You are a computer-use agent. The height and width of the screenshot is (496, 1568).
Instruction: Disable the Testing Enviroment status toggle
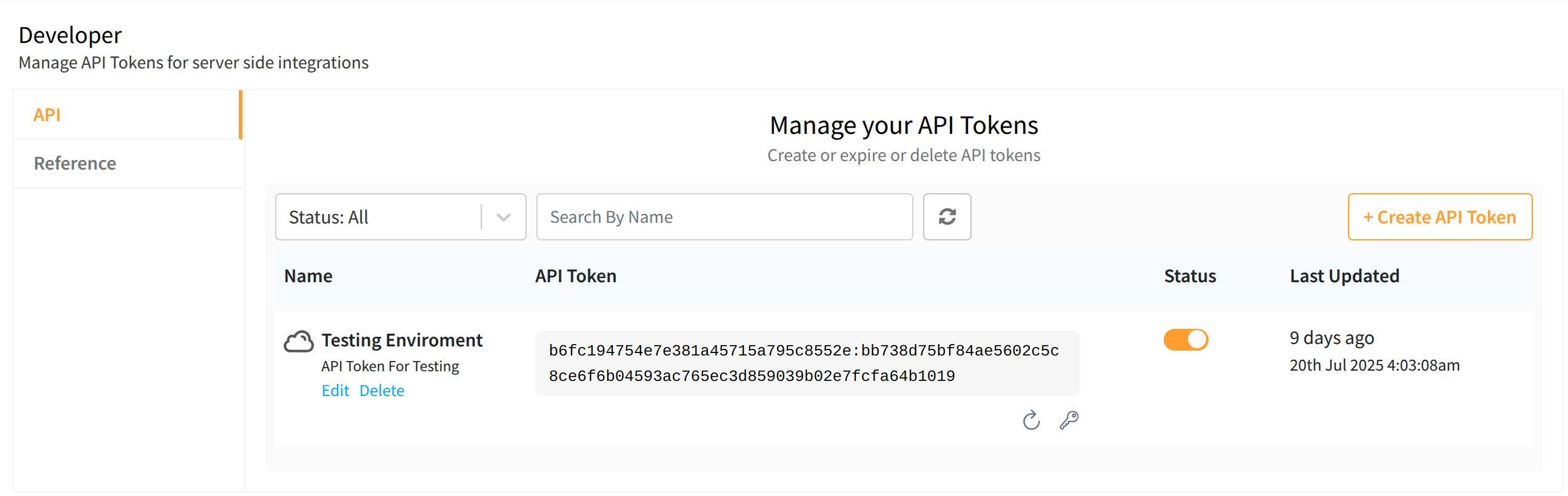[x=1185, y=340]
